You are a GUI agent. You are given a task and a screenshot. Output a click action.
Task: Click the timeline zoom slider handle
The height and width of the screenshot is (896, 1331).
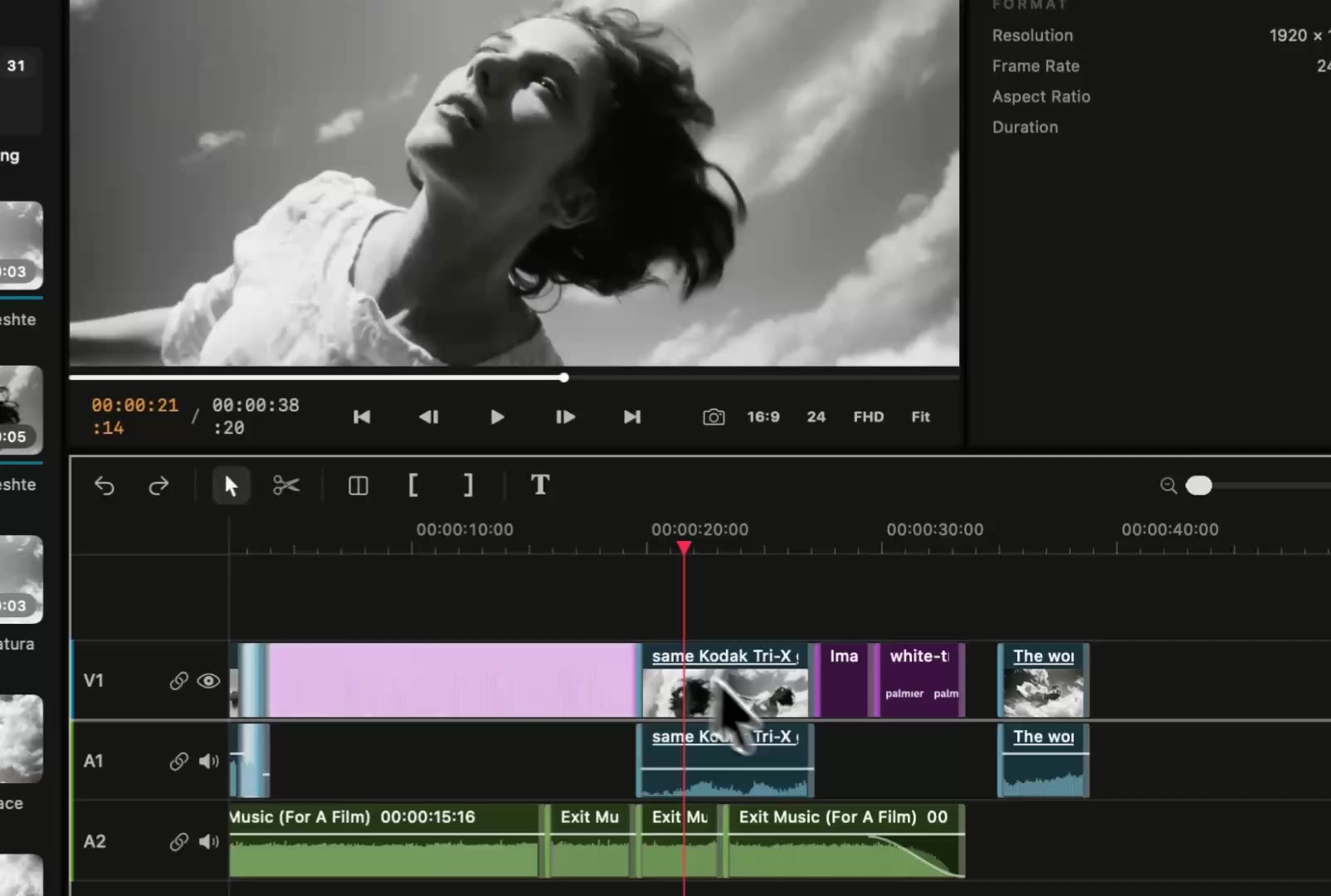[x=1199, y=485]
